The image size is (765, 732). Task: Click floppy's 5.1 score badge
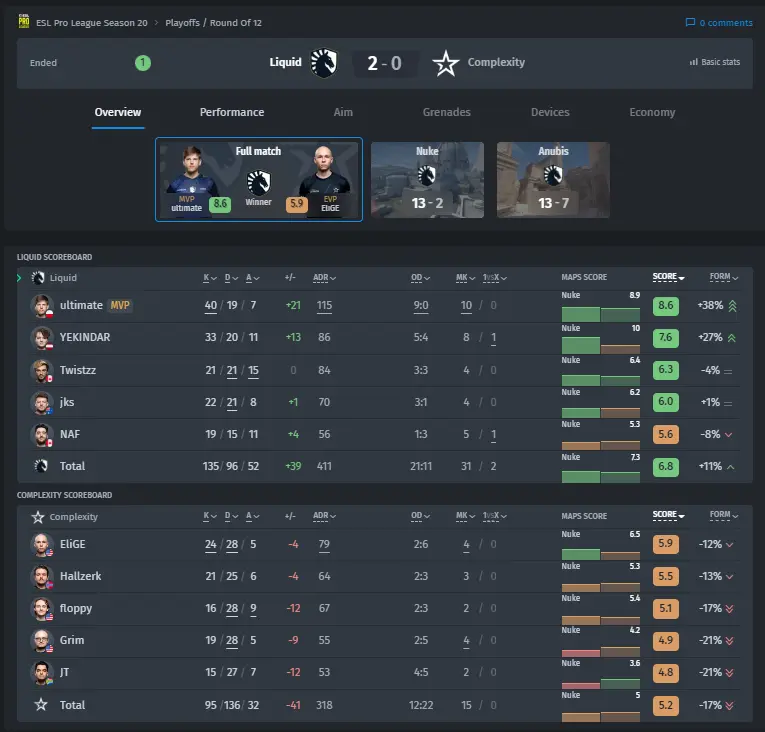point(666,609)
